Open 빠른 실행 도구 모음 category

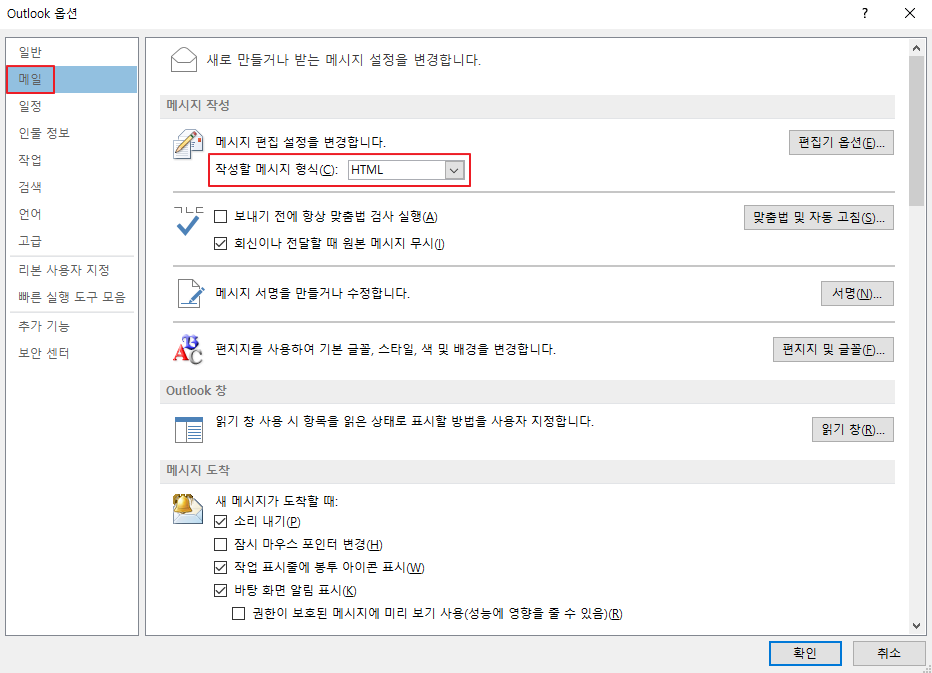pos(72,297)
